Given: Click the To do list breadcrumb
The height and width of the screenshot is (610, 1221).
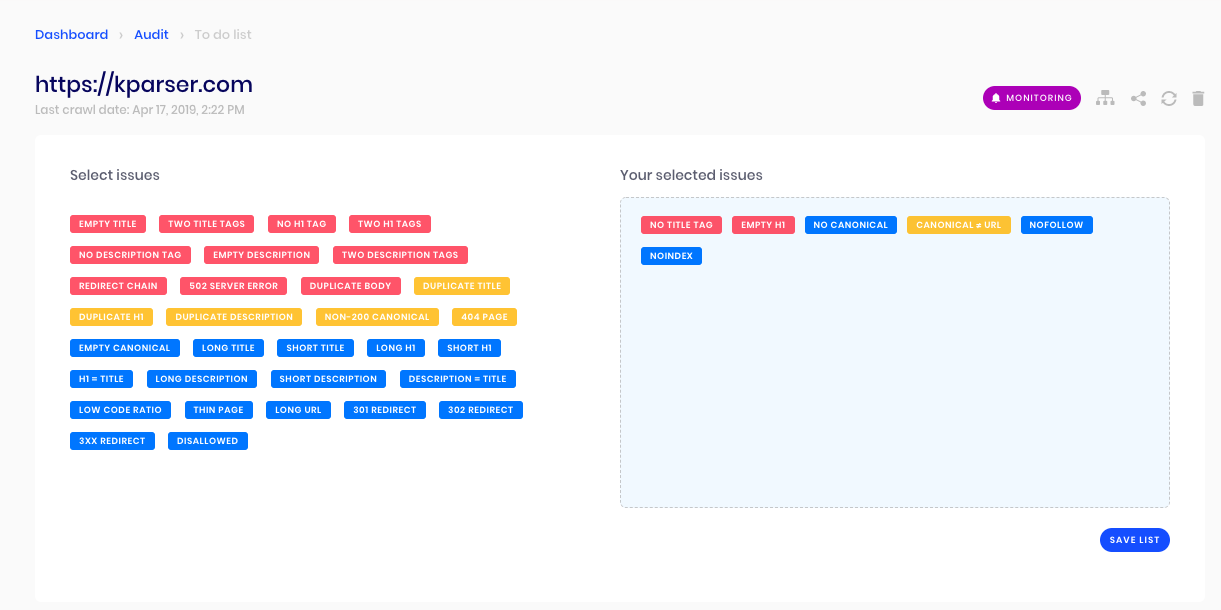Looking at the screenshot, I should click(223, 34).
